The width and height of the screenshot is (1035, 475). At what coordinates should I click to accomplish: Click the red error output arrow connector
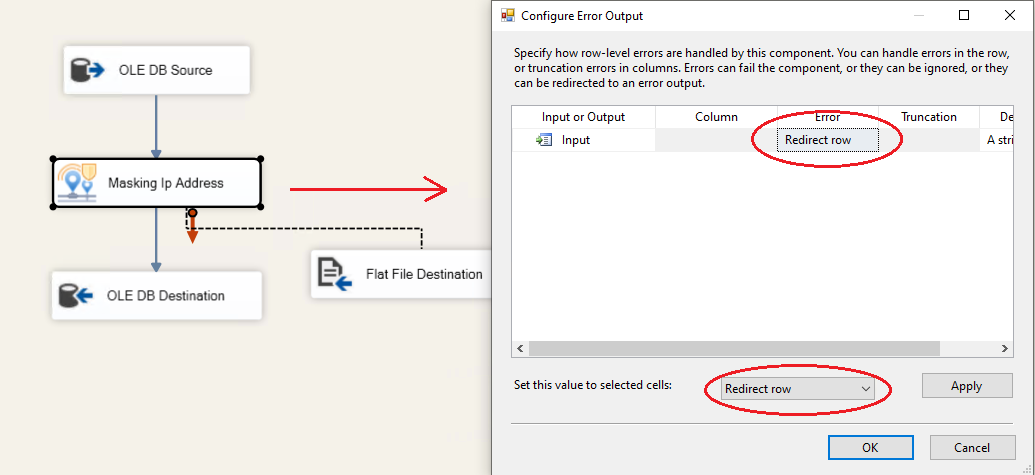(192, 228)
